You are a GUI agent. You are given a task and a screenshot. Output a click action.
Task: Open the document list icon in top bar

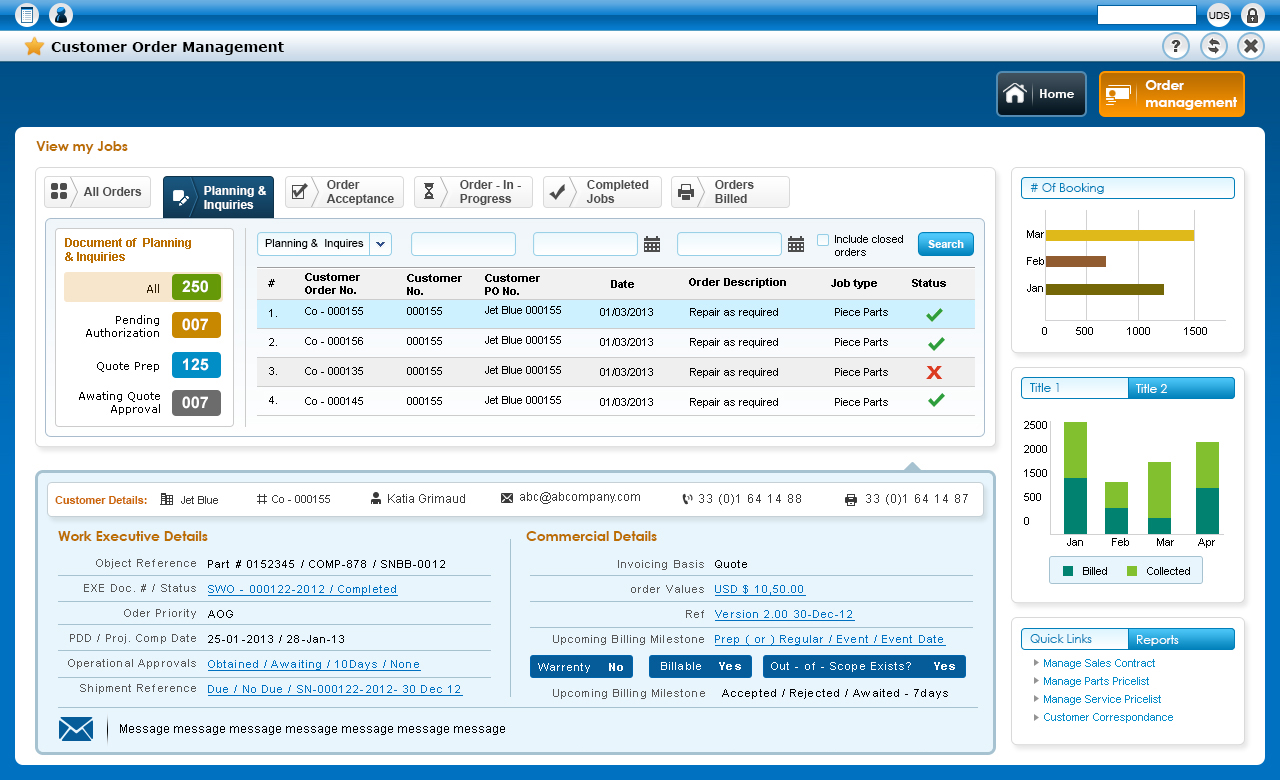[28, 14]
